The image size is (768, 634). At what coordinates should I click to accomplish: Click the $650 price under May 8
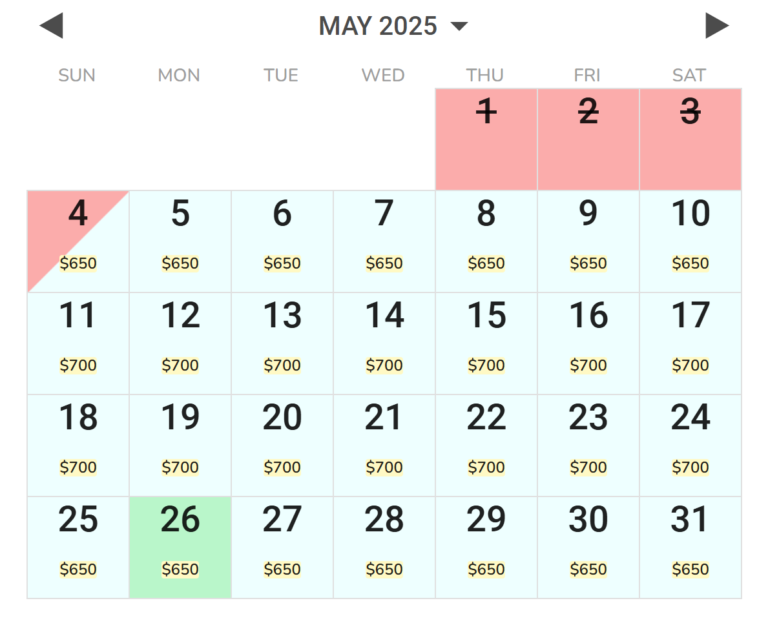486,264
